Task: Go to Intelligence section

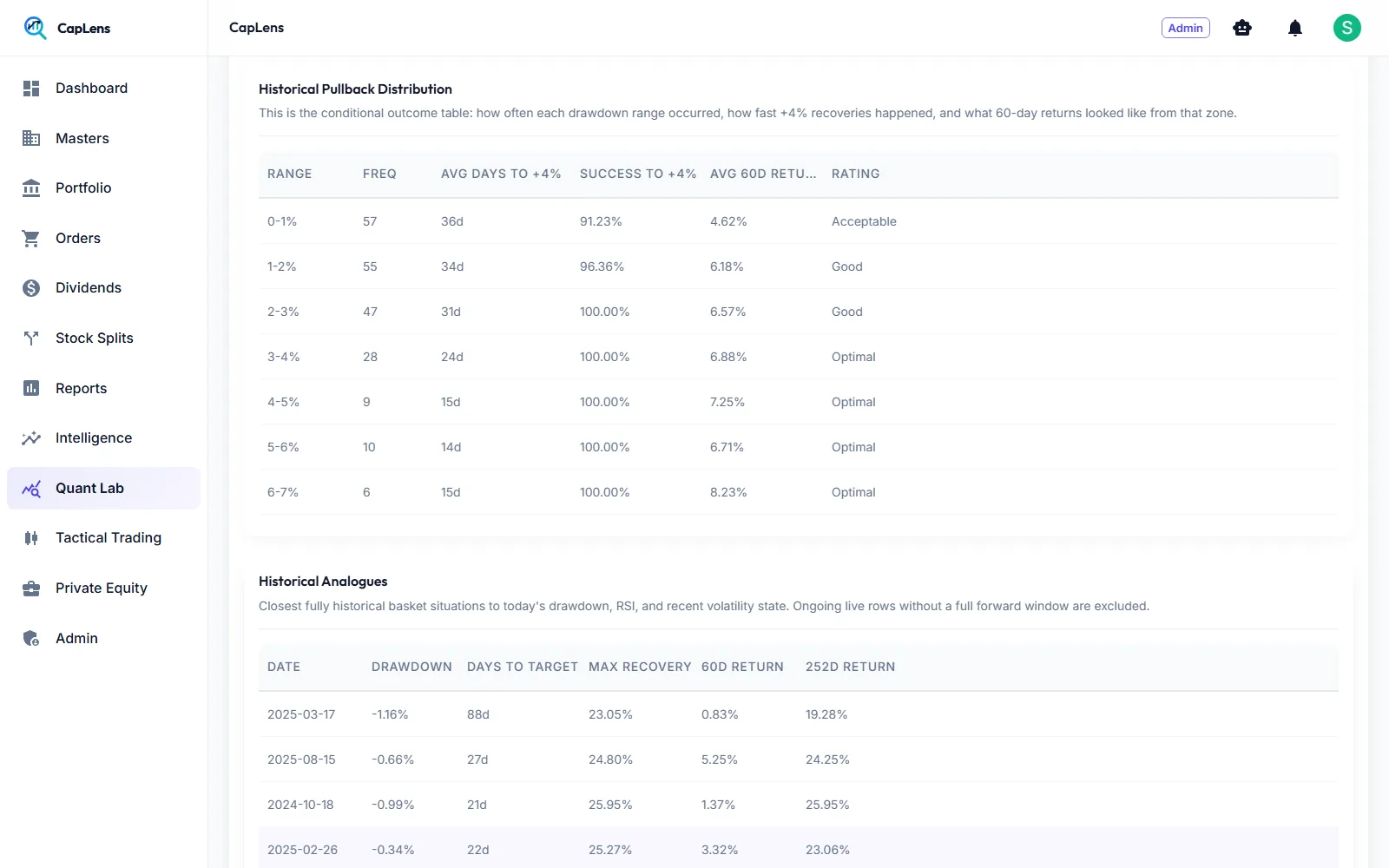Action: pyautogui.click(x=94, y=438)
